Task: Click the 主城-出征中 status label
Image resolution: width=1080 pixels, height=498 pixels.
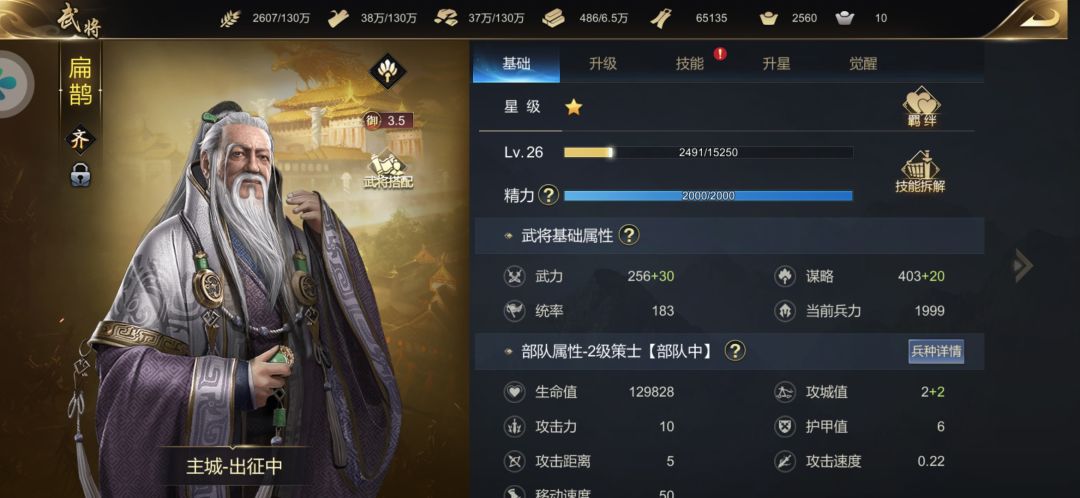Action: pyautogui.click(x=234, y=466)
